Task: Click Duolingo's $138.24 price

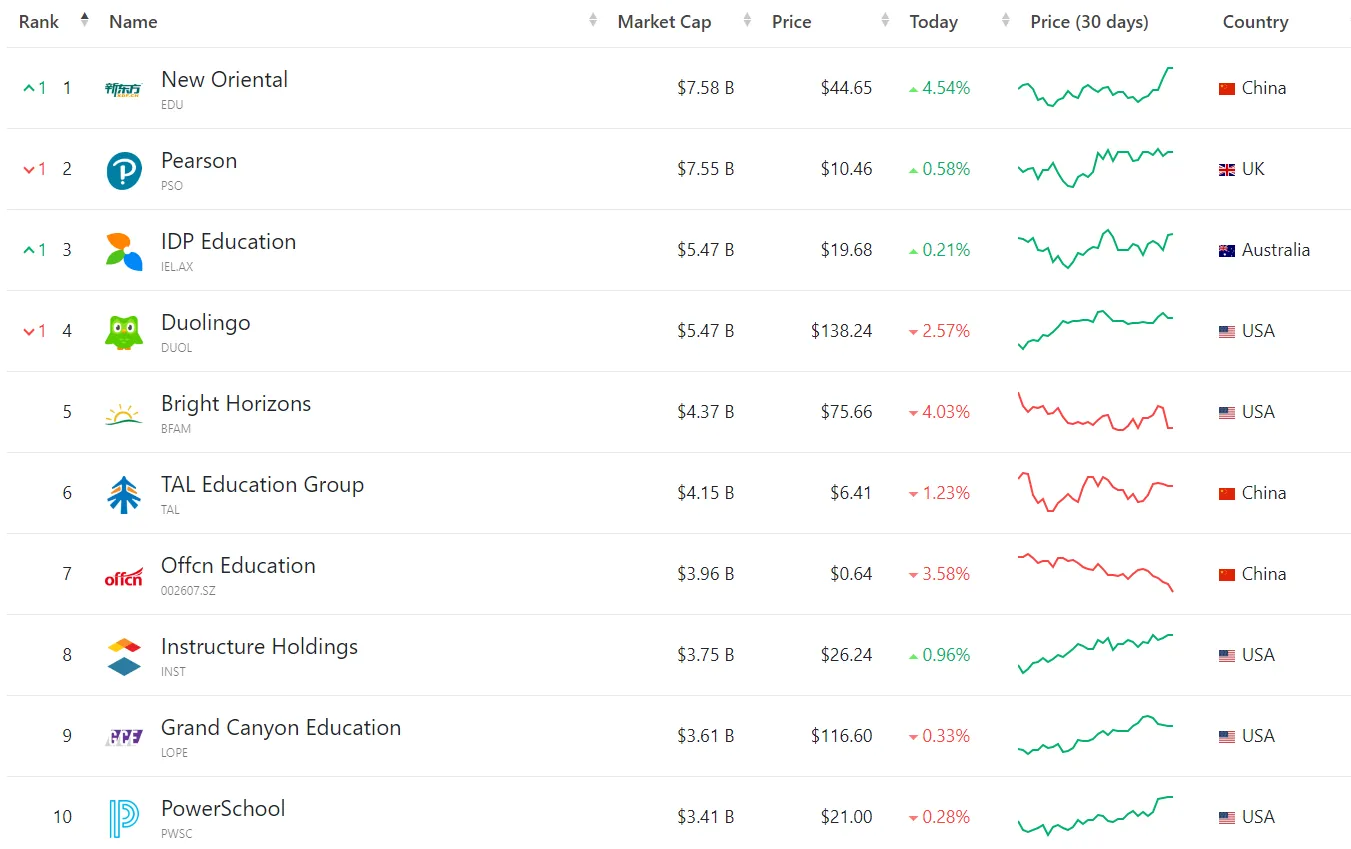Action: coord(841,331)
